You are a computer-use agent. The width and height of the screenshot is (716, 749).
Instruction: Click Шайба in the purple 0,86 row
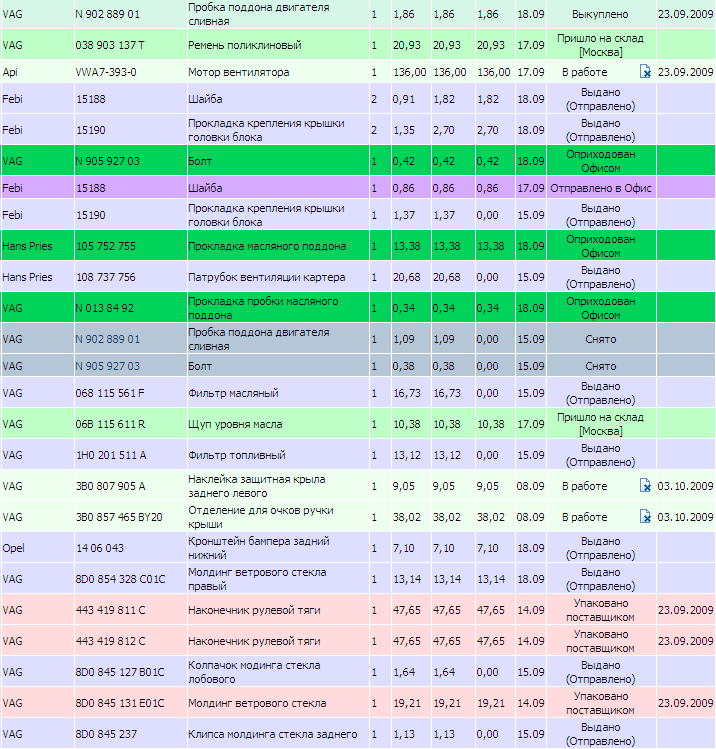(205, 188)
